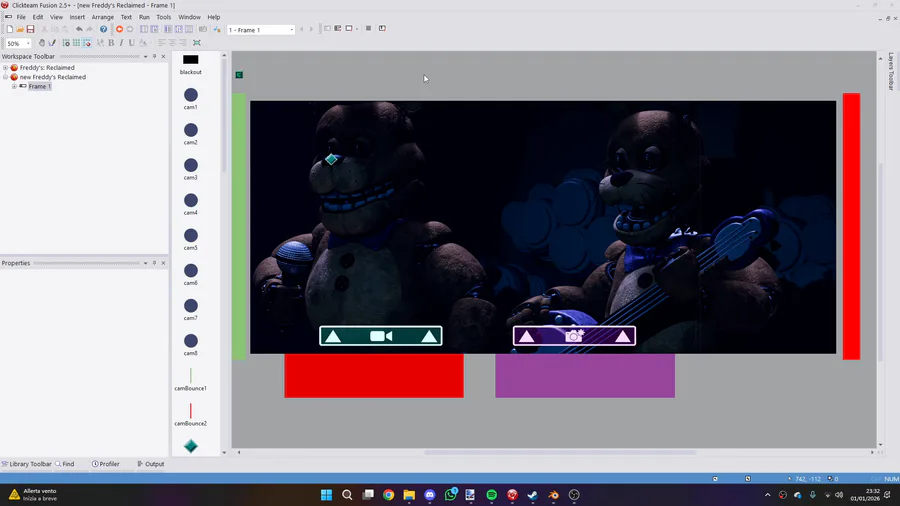
Task: Click the center frame icon in toolbar
Action: (197, 43)
